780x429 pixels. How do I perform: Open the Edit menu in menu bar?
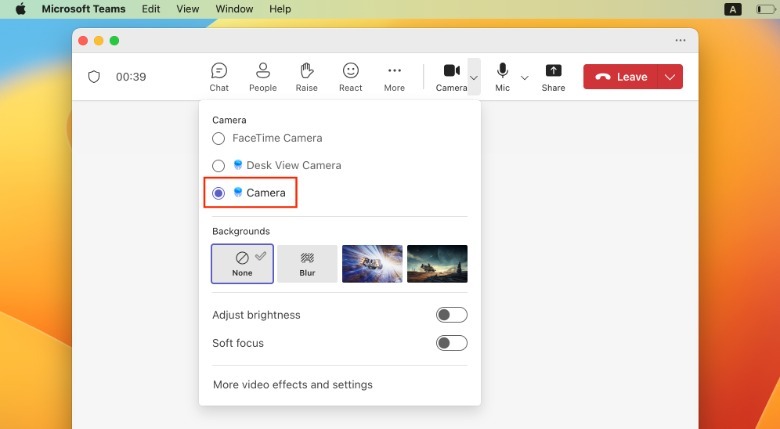pos(151,9)
